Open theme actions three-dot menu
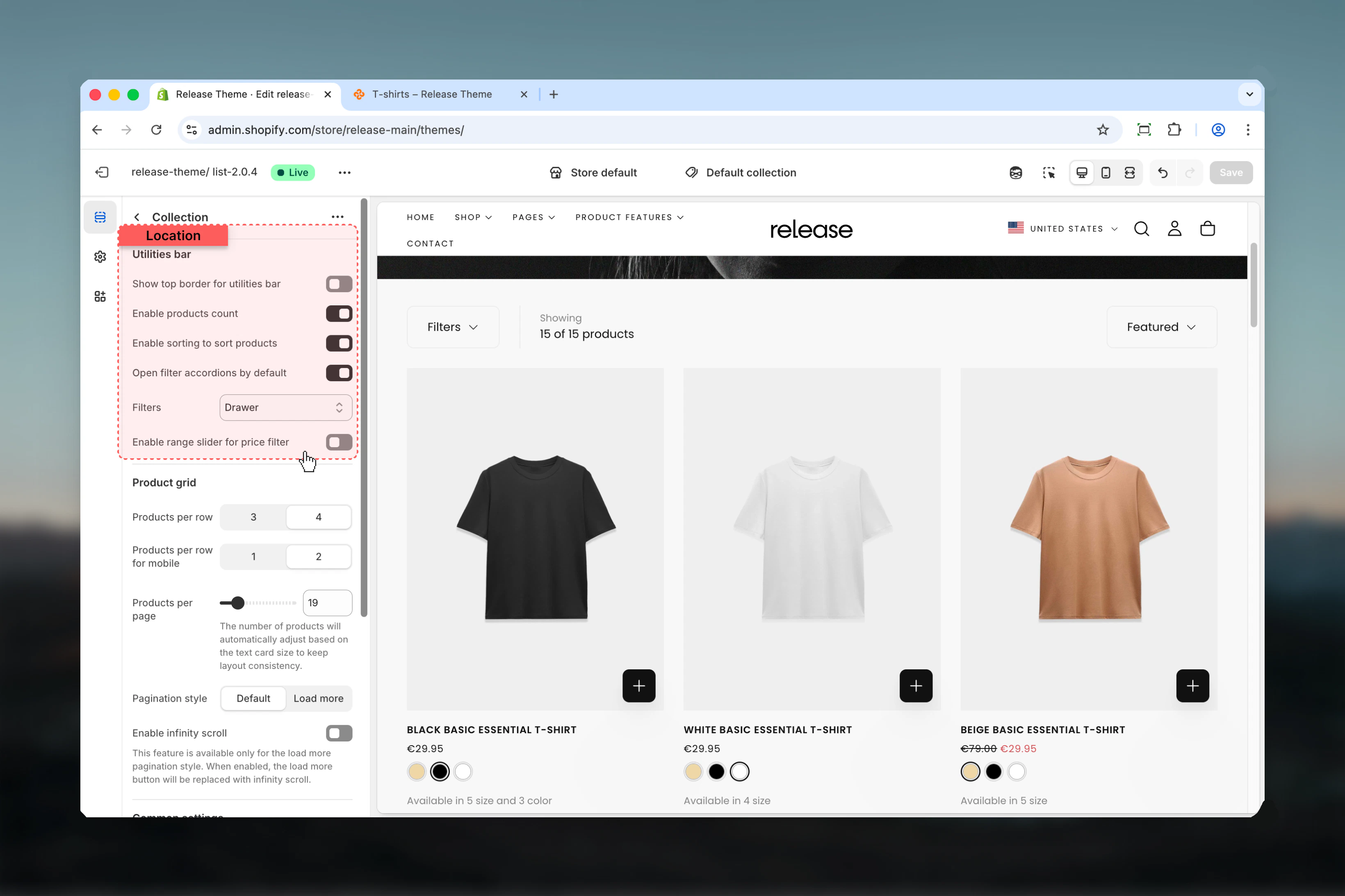1345x896 pixels. [344, 173]
